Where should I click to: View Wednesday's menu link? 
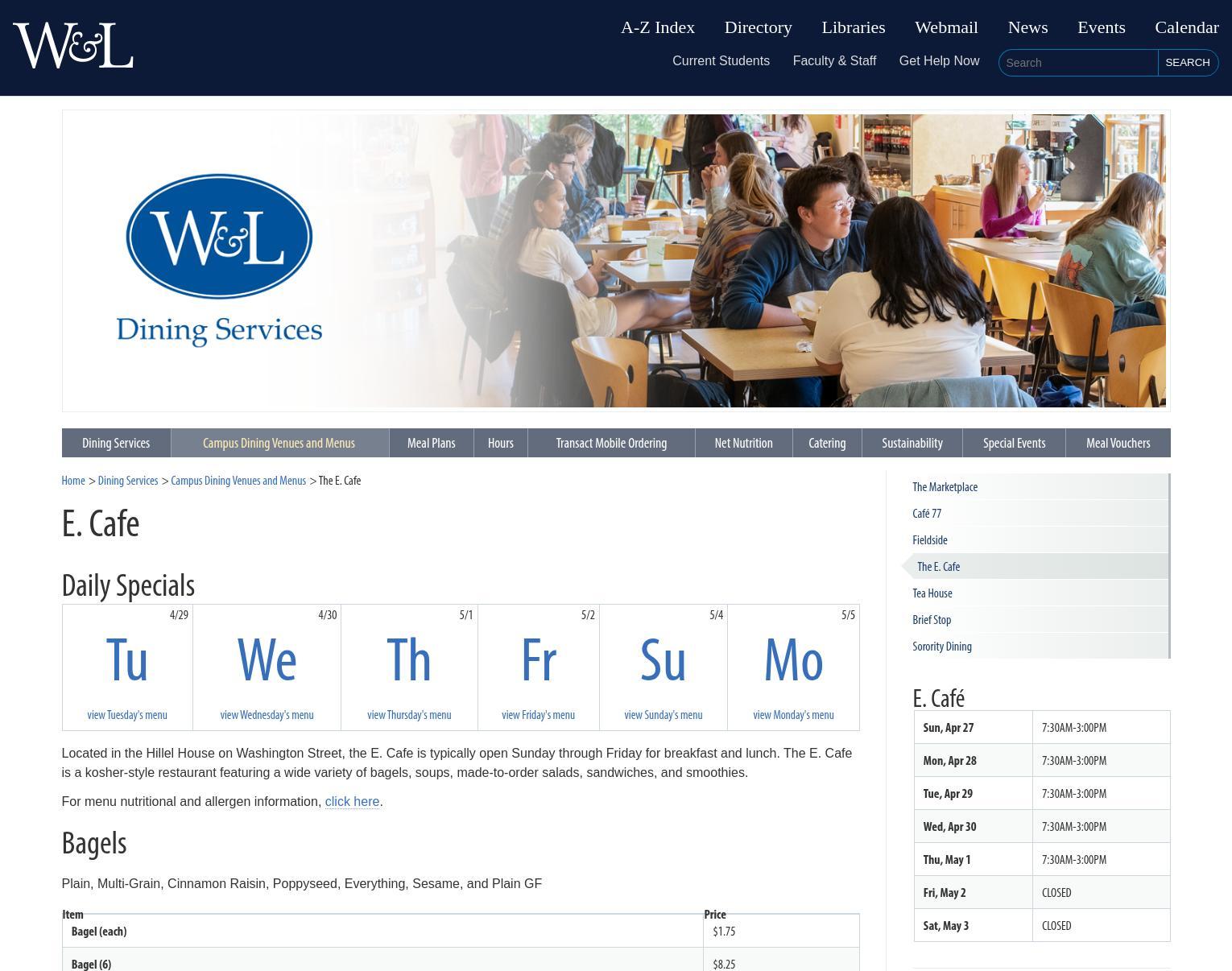pyautogui.click(x=267, y=715)
